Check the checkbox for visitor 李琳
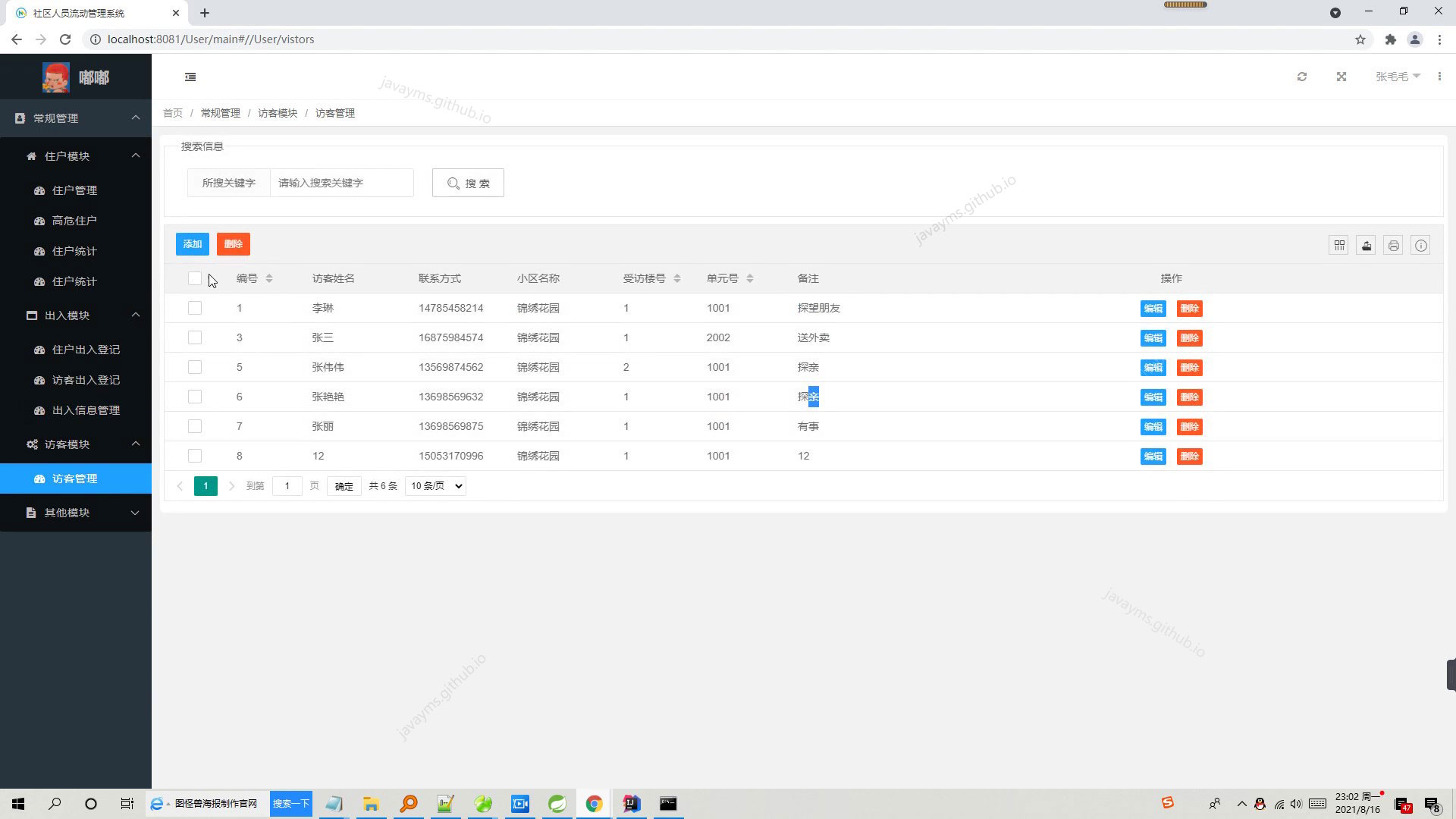Screen dimensions: 1456x819 click(x=195, y=308)
